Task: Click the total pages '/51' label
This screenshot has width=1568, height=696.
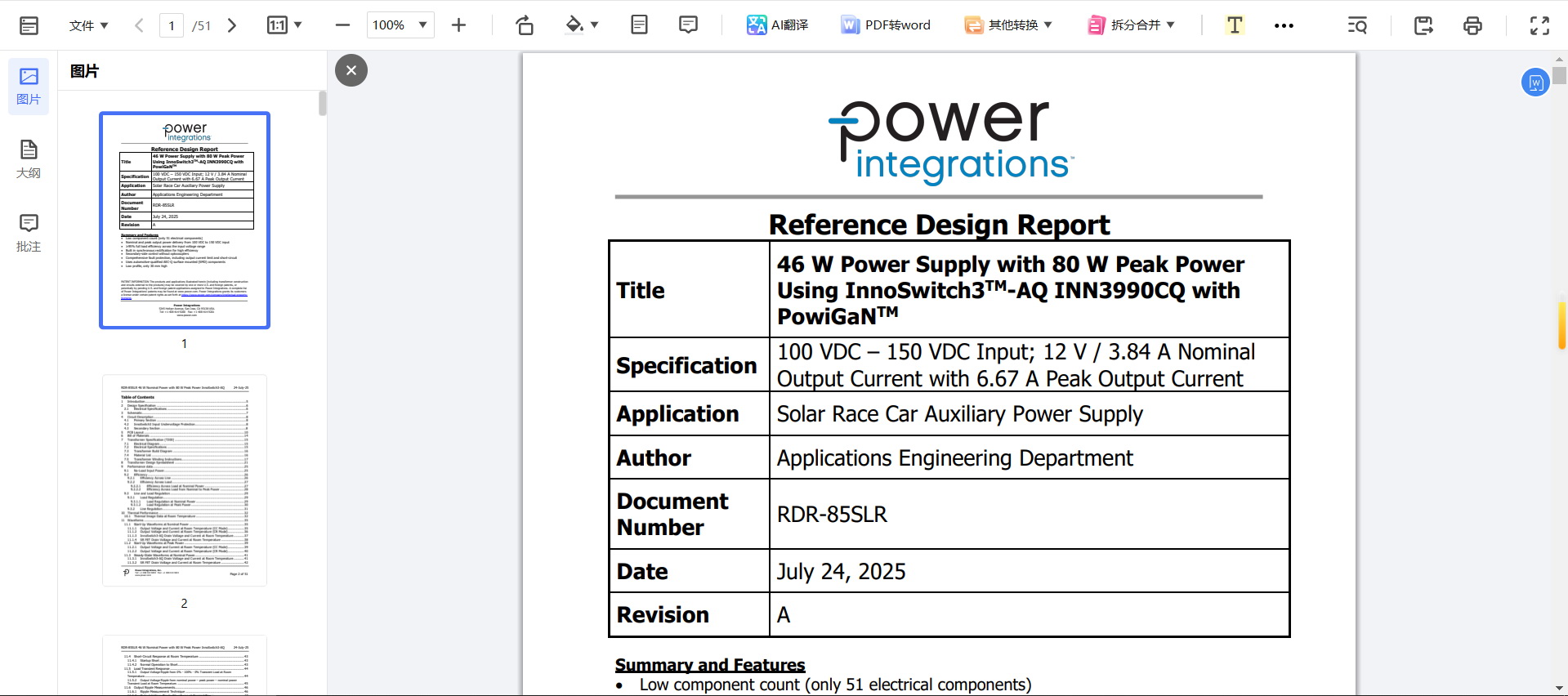Action: [x=202, y=25]
